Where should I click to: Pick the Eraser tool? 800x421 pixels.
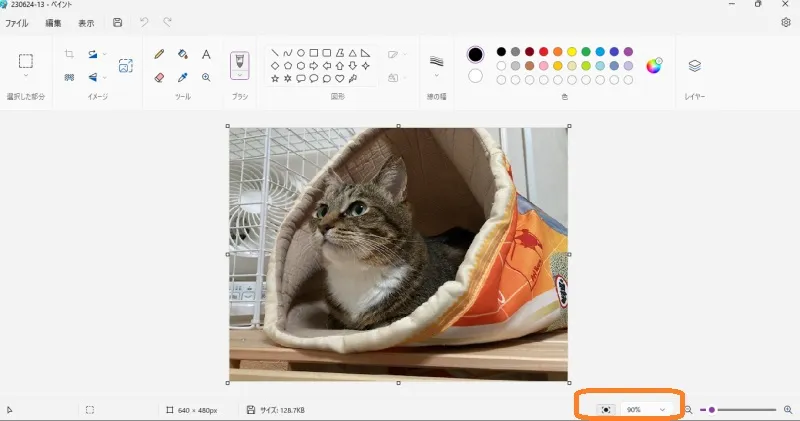[x=159, y=77]
